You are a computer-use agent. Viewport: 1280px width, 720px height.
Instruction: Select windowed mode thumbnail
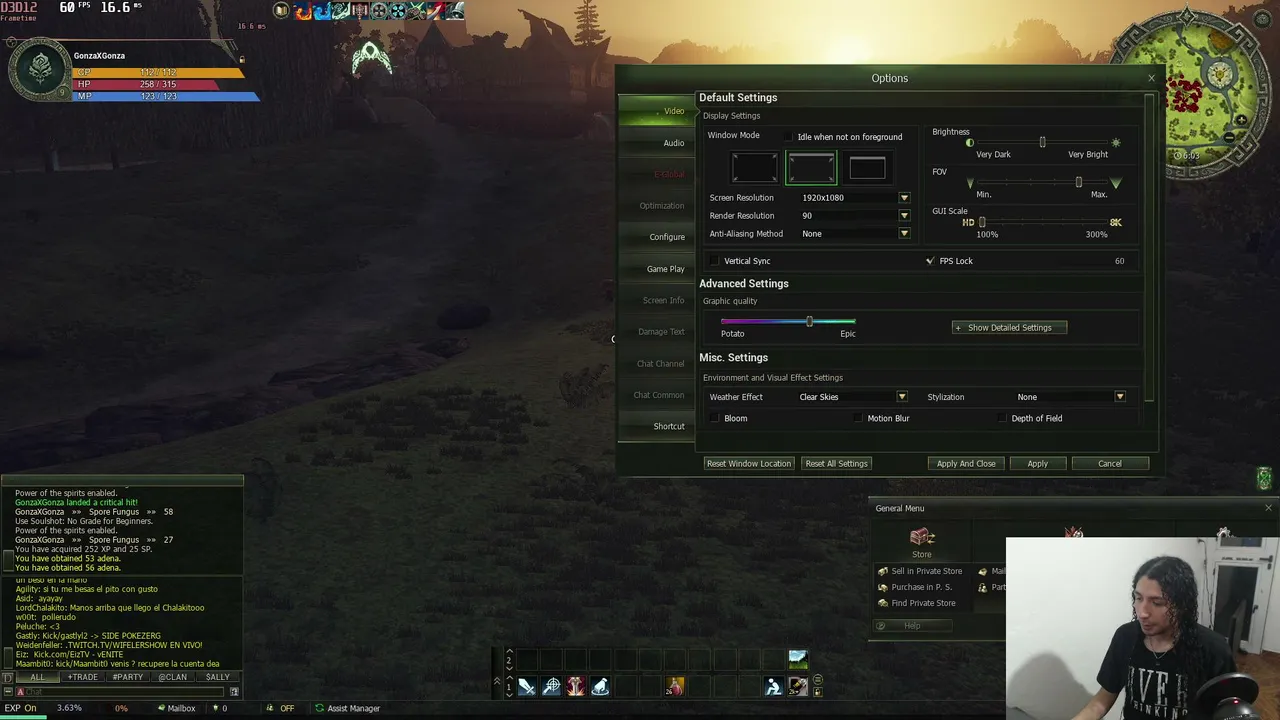coord(867,168)
